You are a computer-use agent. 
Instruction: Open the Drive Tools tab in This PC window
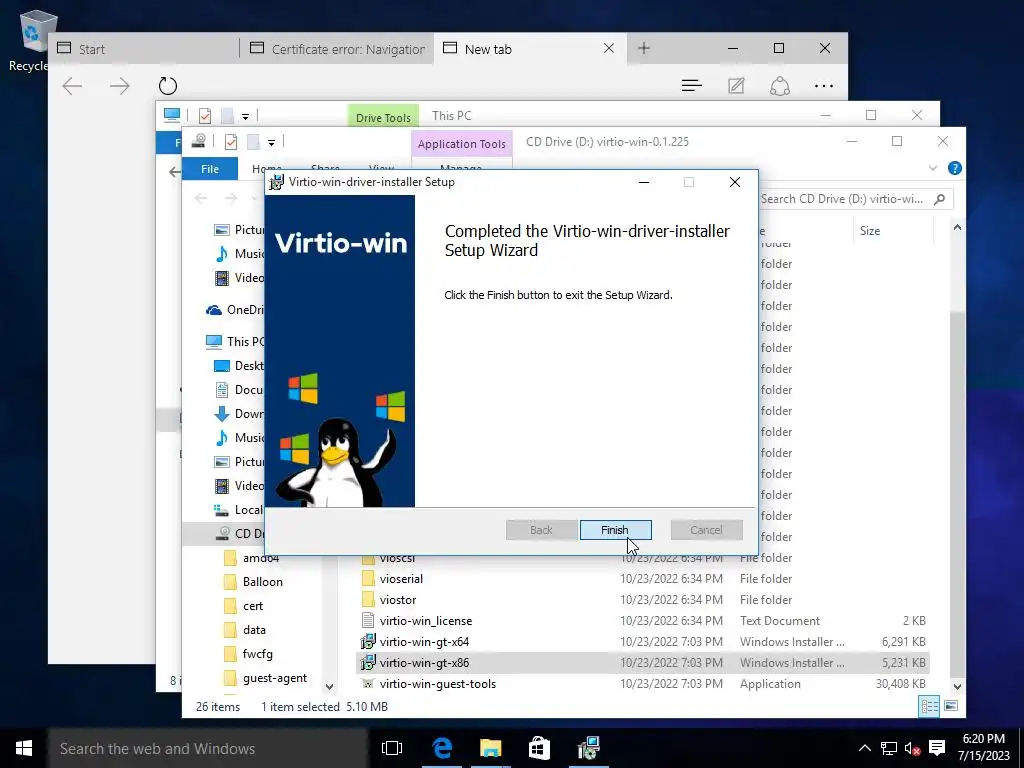[383, 118]
